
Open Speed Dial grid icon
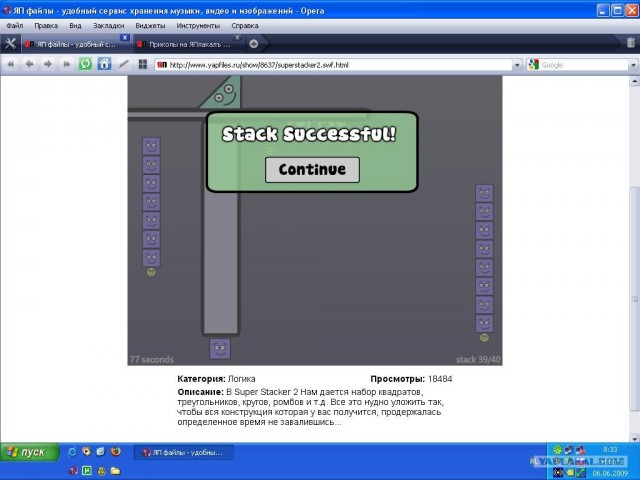[x=142, y=64]
